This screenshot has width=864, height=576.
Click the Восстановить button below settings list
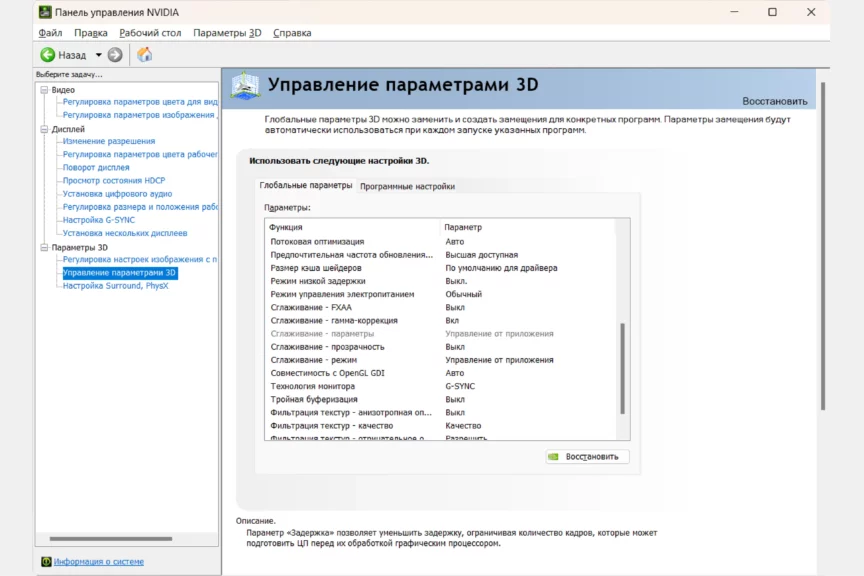588,457
